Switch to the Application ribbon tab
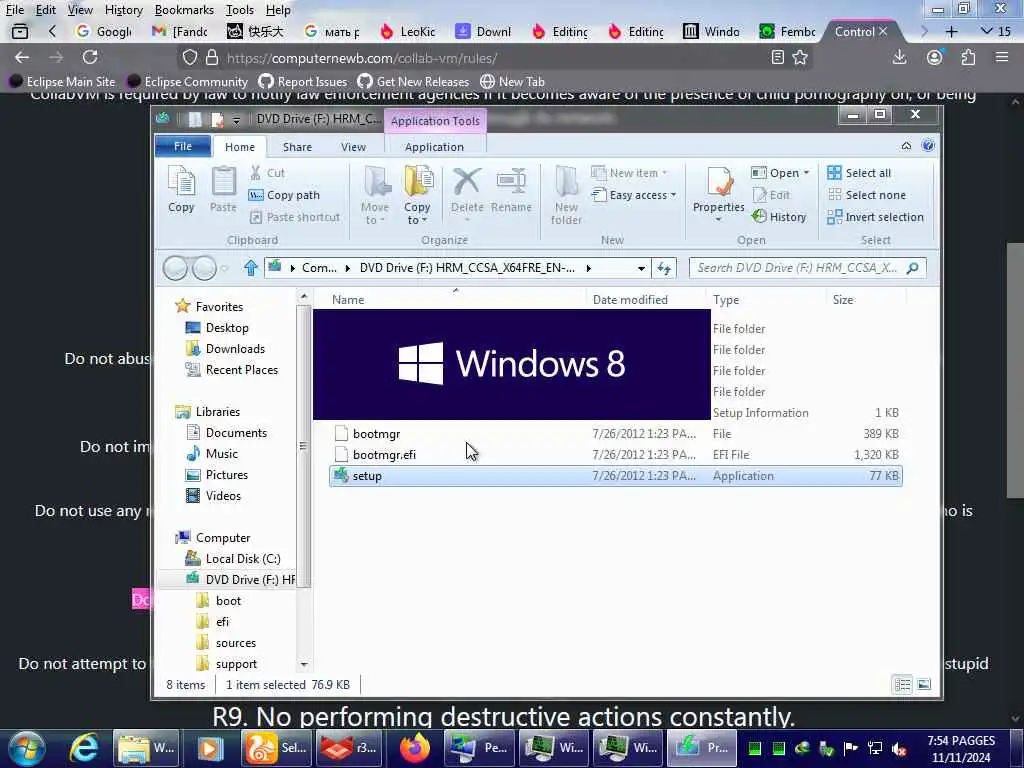The height and width of the screenshot is (768, 1024). point(434,147)
